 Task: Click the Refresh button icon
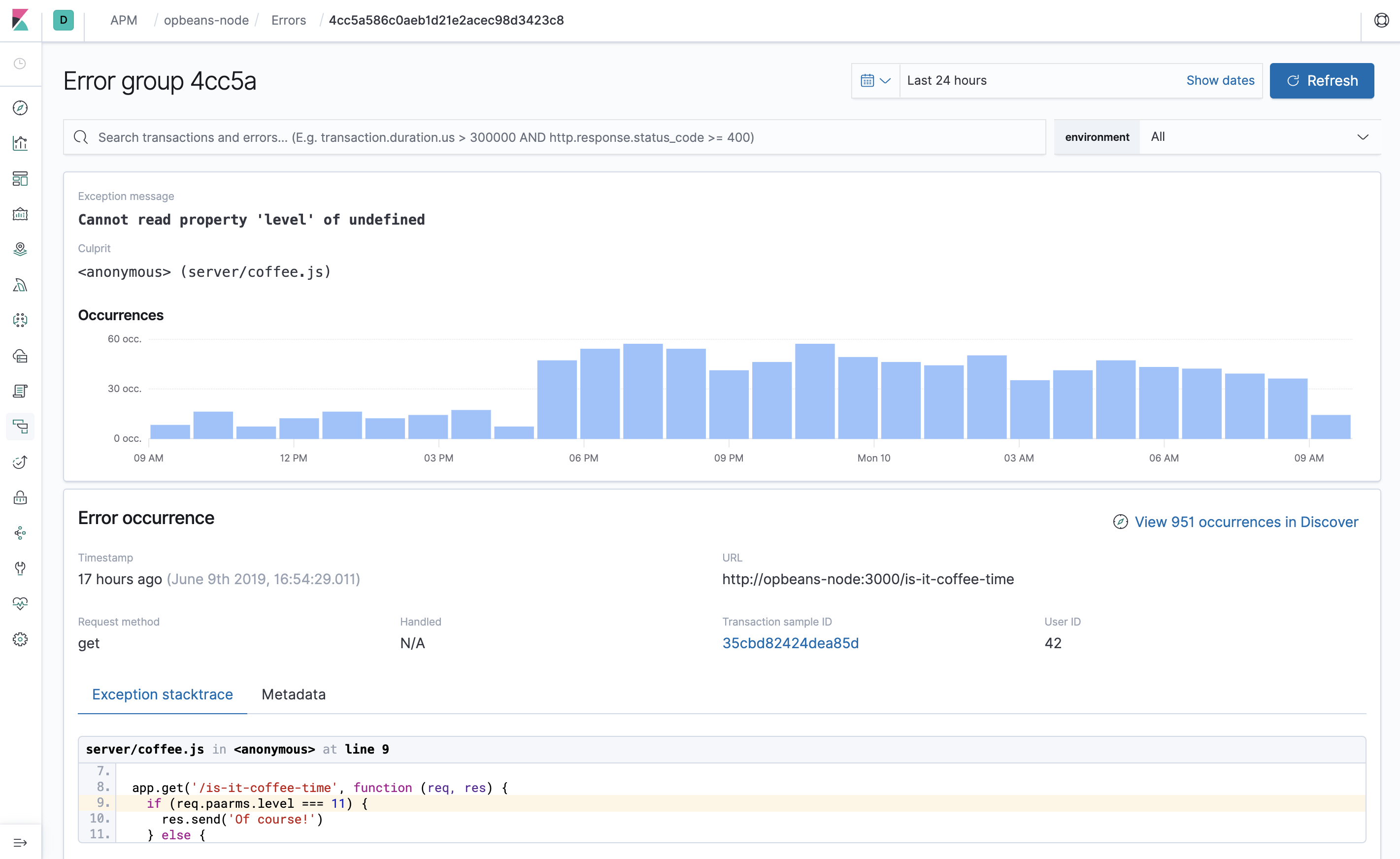[1293, 80]
